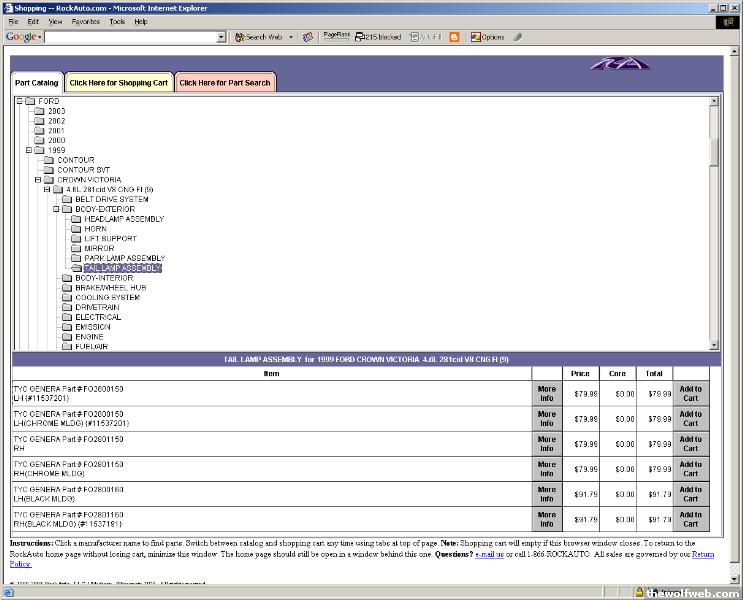Image resolution: width=743 pixels, height=600 pixels.
Task: Add first TYC FO2800150 LH part to cart
Action: 690,393
